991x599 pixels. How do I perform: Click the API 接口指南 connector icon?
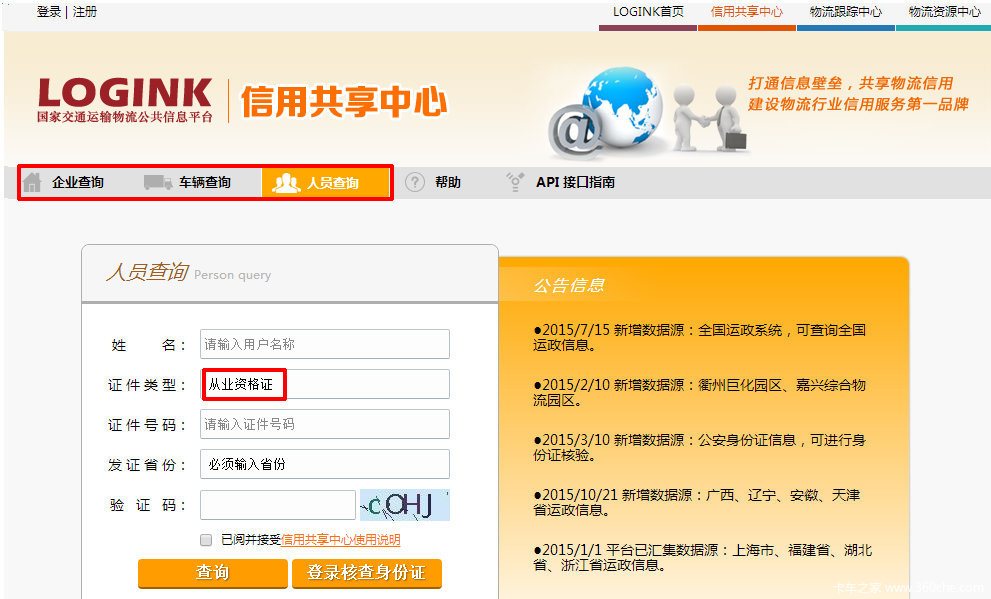tap(515, 182)
